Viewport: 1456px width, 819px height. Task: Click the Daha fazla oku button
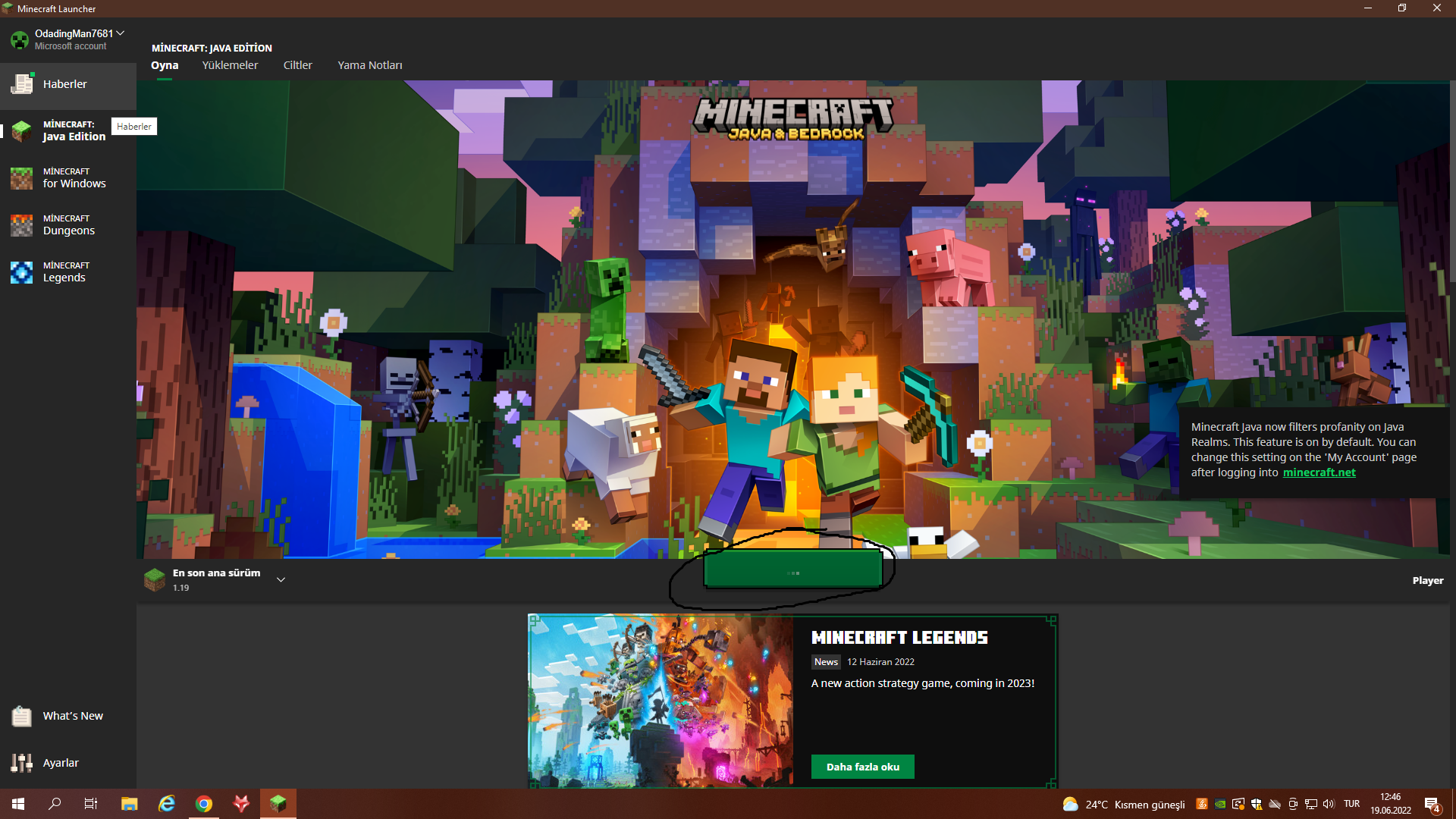[862, 767]
